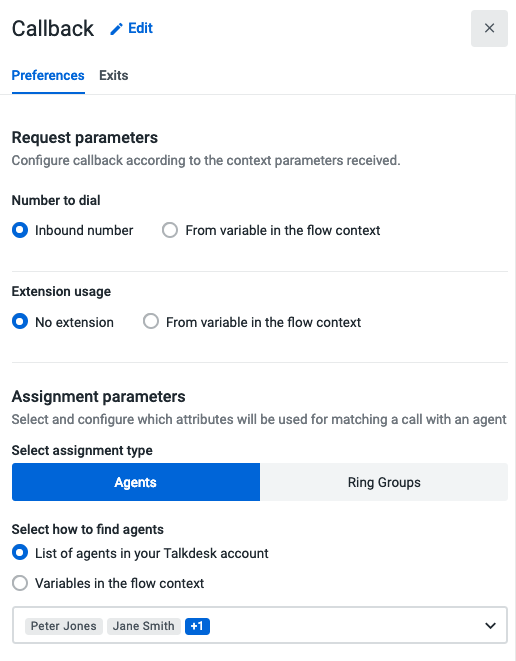Screen dimensions: 516x661
Task: Choose From variable in flow context for Number to dial
Action: click(170, 230)
